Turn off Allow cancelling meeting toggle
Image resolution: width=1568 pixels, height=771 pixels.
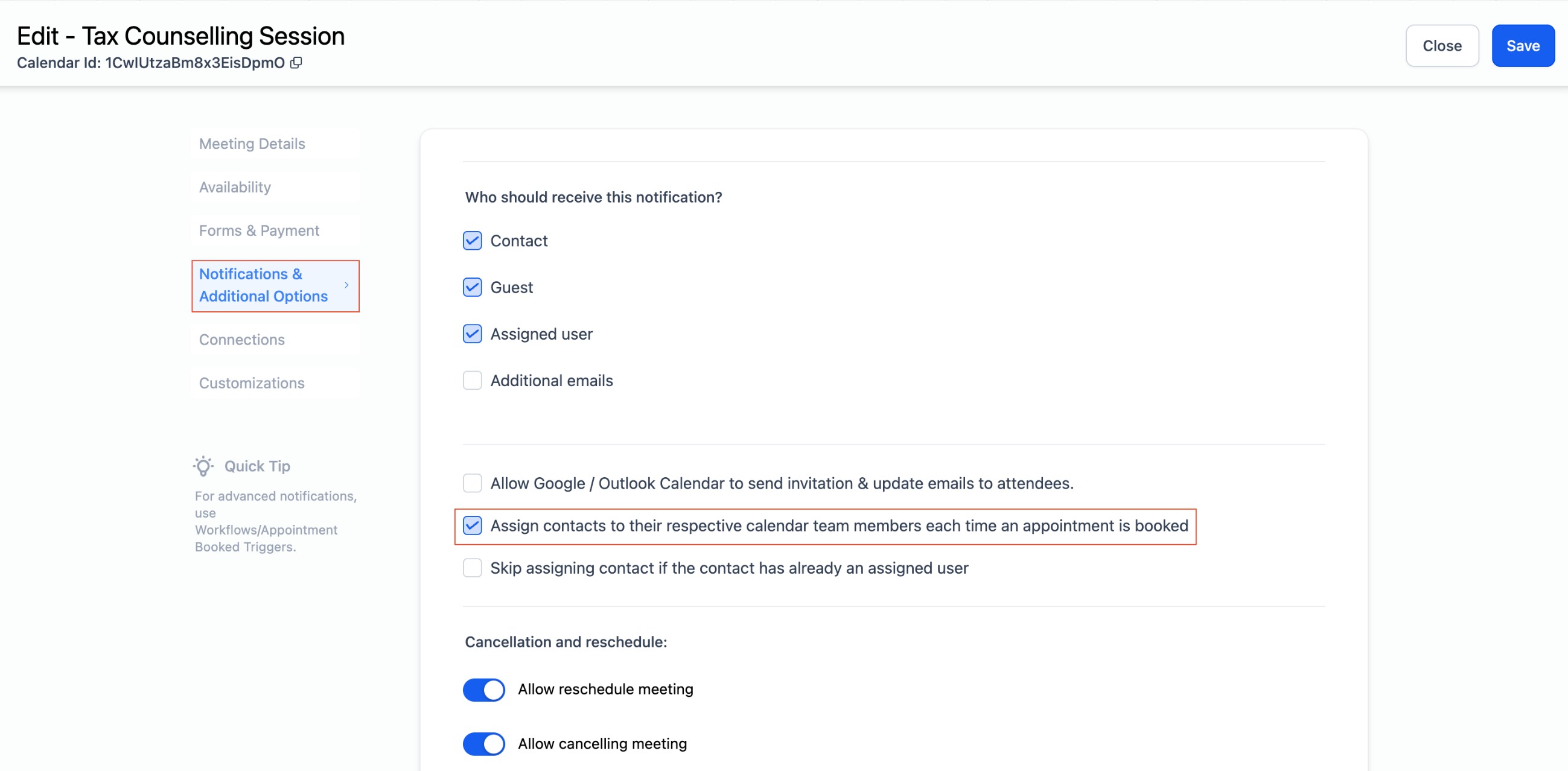[x=484, y=744]
